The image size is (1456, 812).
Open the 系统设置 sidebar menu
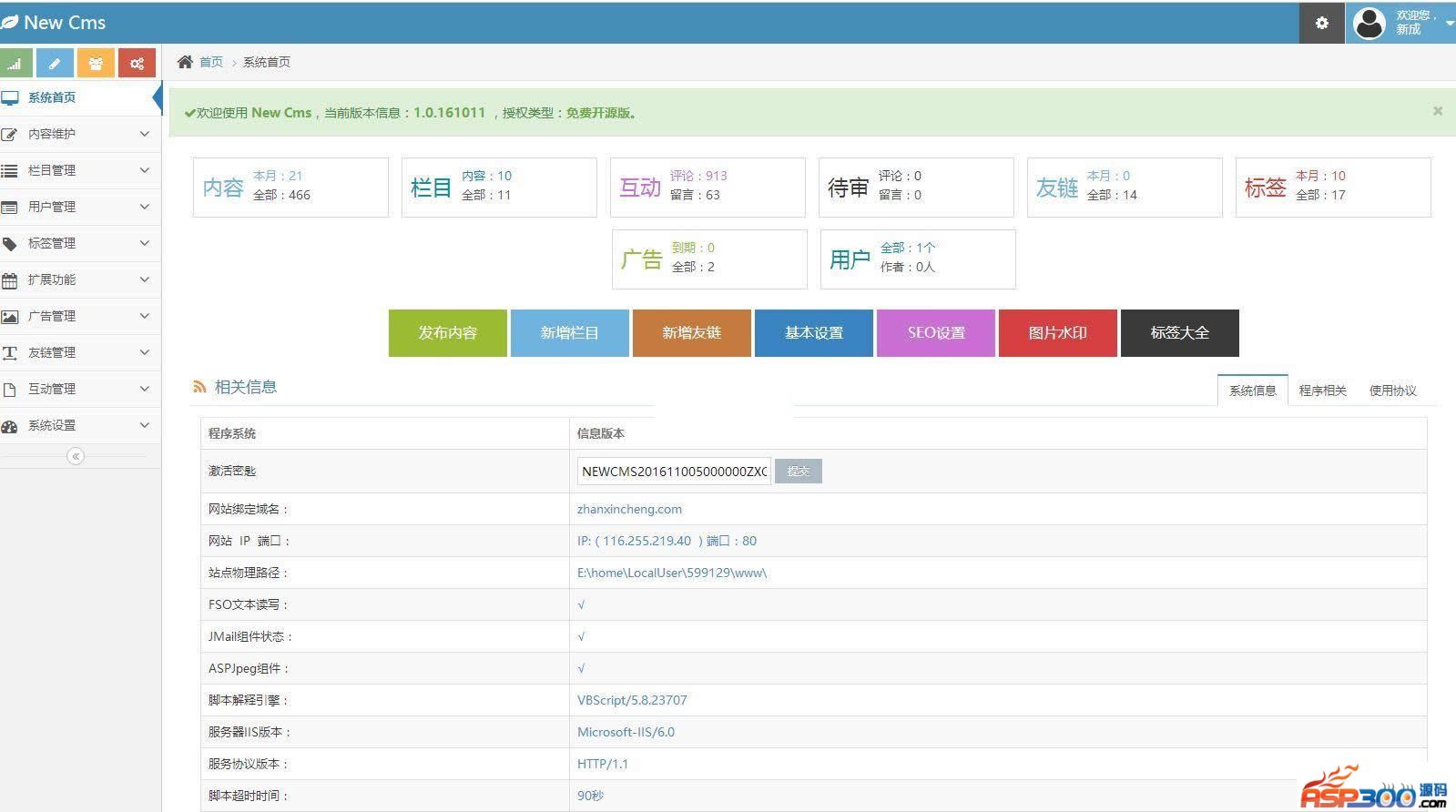click(x=80, y=425)
